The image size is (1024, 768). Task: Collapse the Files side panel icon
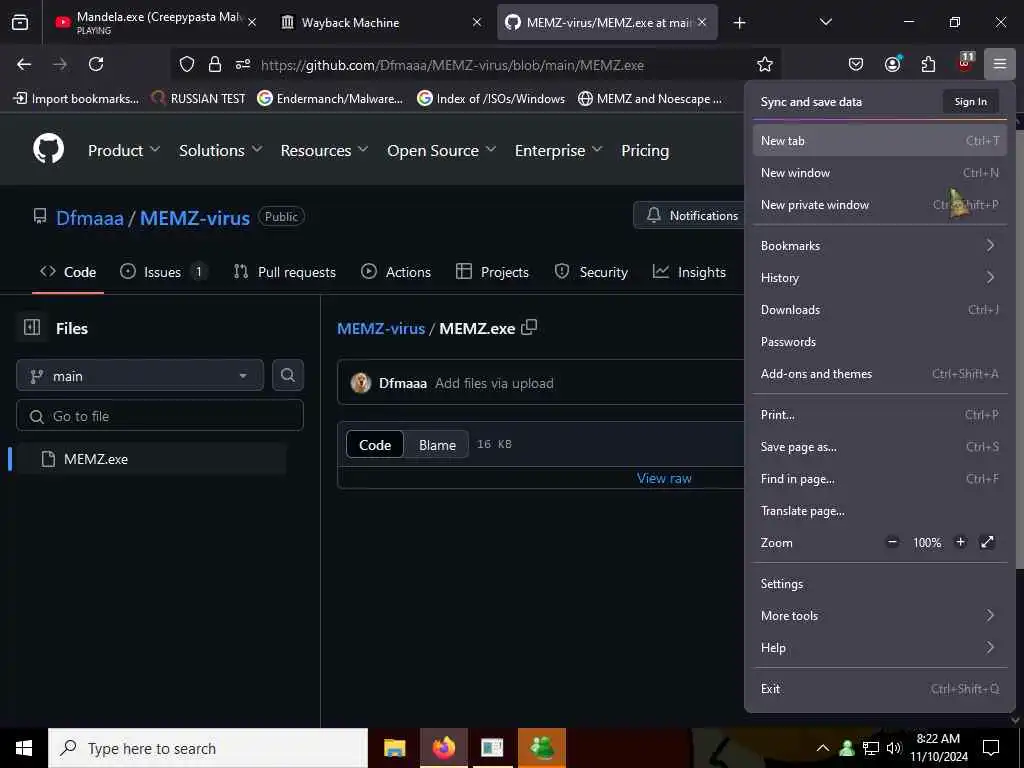32,327
